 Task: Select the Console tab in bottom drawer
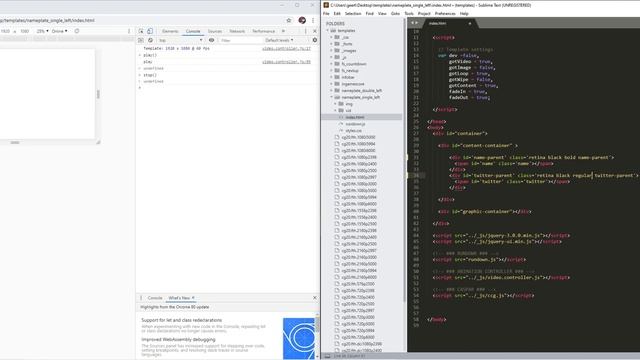click(155, 298)
